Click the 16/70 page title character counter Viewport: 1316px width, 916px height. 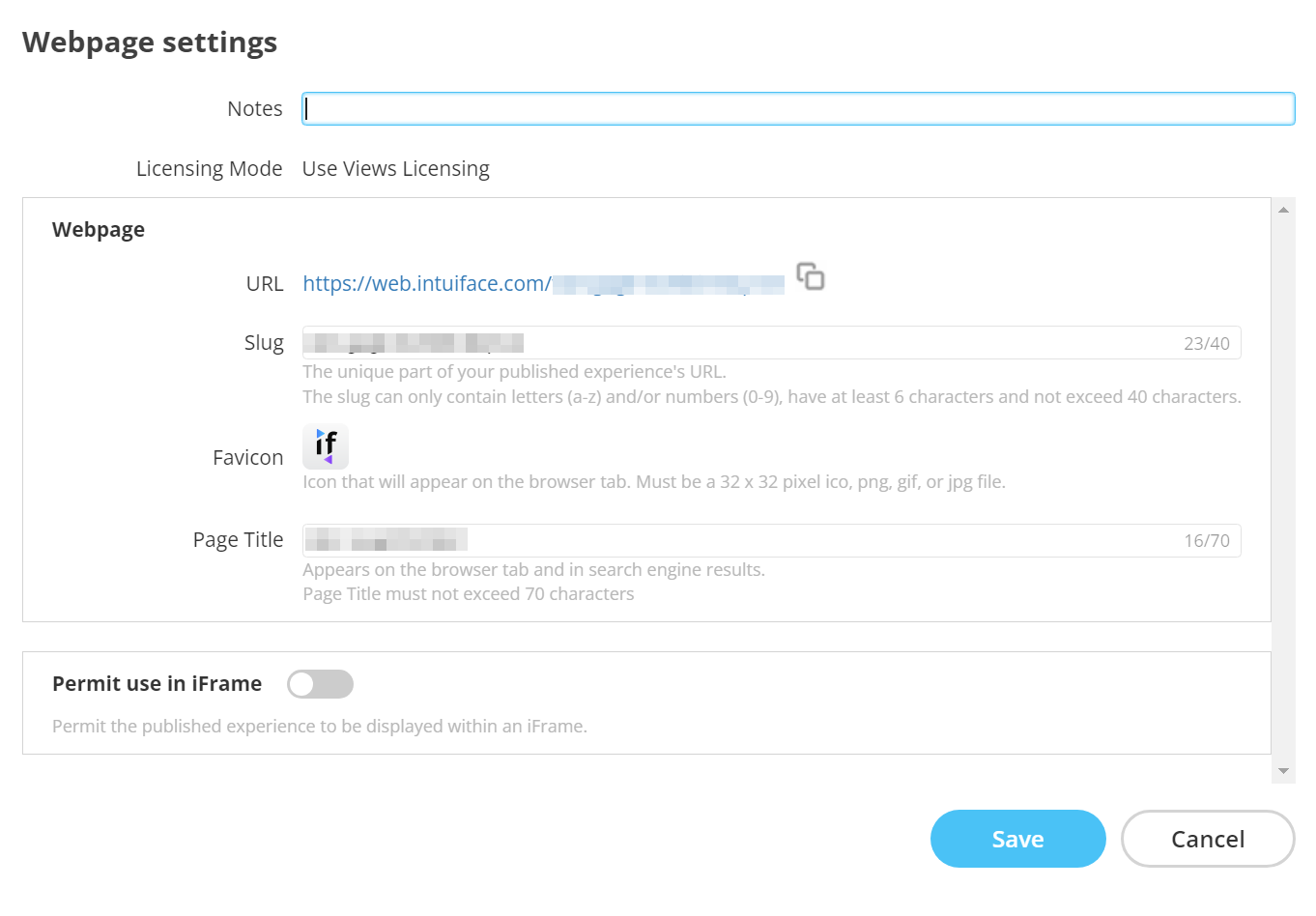[1208, 540]
